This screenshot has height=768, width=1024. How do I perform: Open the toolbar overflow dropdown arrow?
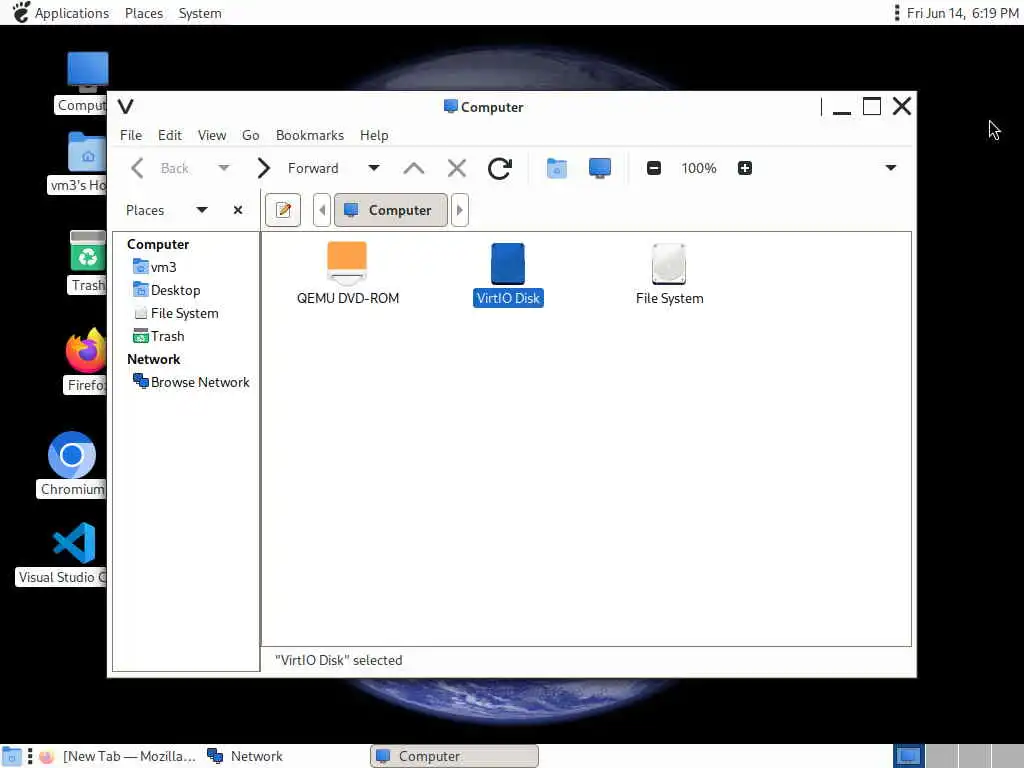click(890, 168)
